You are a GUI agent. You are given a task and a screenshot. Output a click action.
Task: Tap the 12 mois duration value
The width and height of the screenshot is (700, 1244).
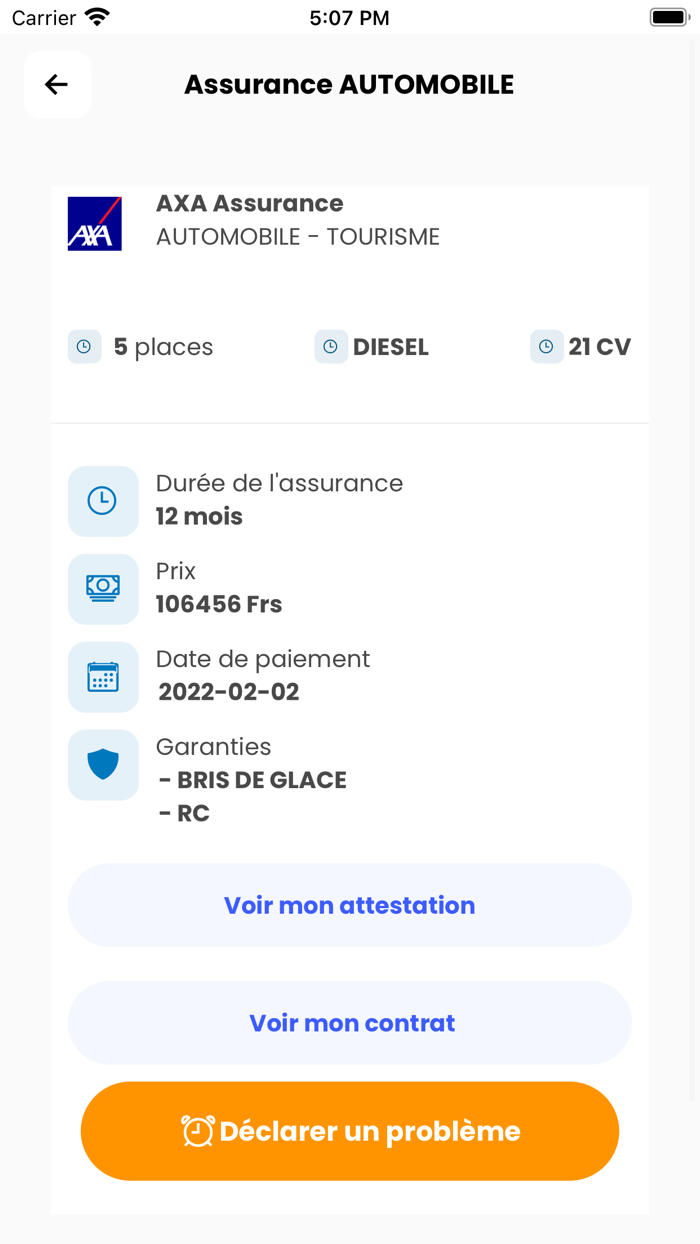point(199,516)
